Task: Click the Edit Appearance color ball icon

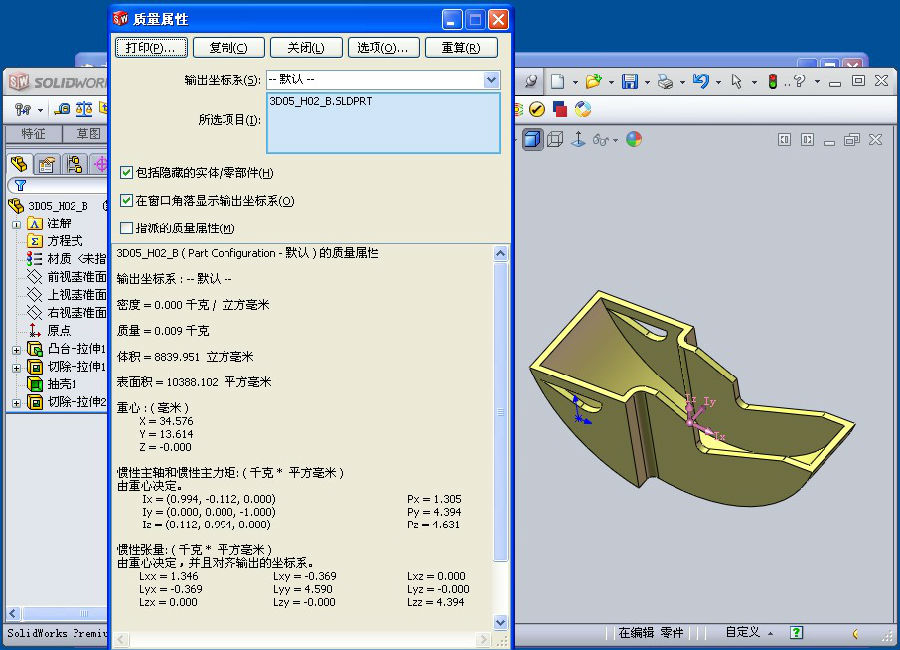Action: [x=634, y=139]
